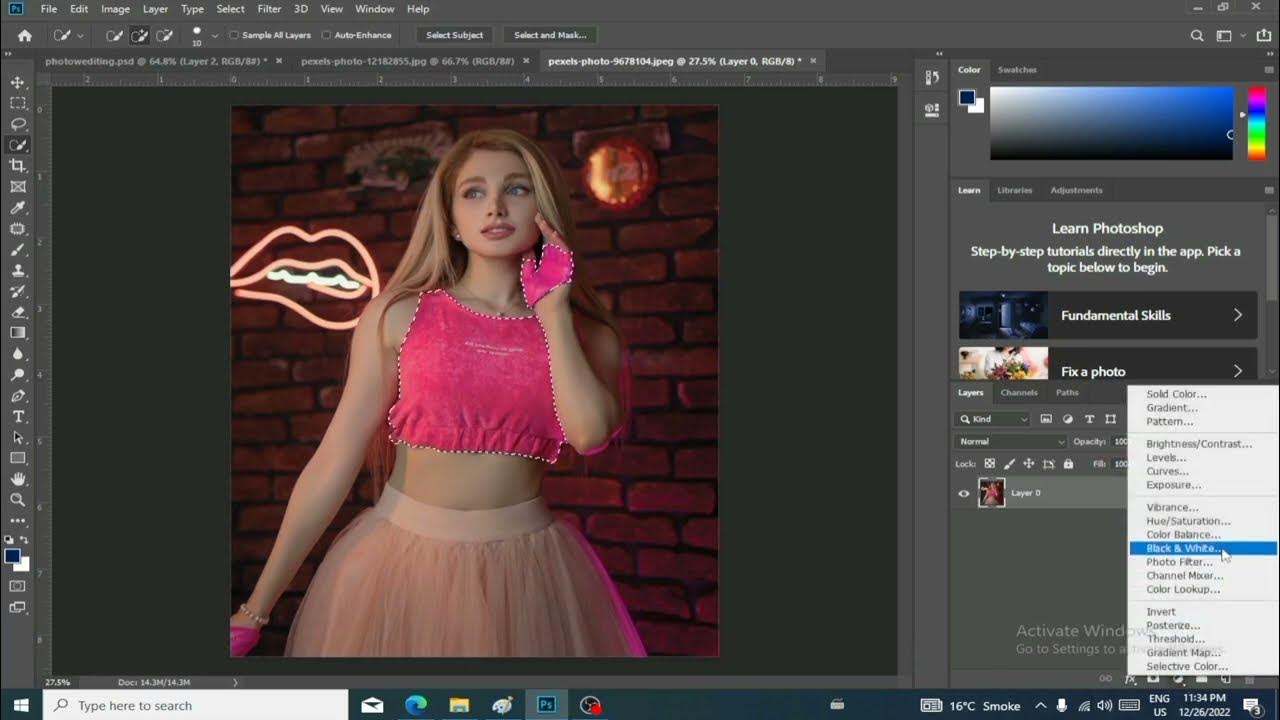Select the Eraser tool
The width and height of the screenshot is (1280, 720).
(x=17, y=312)
